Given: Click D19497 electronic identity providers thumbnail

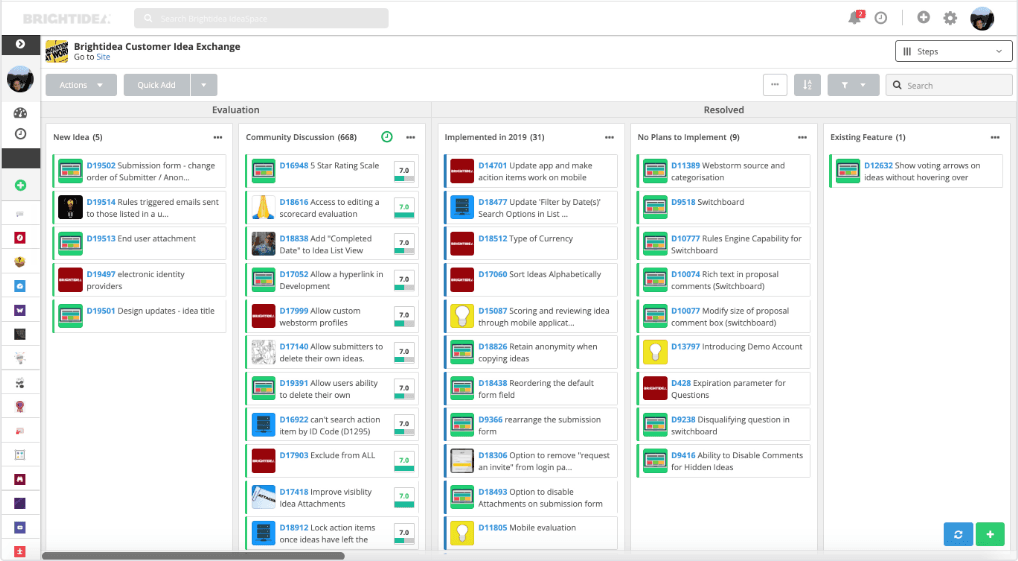Looking at the screenshot, I should pos(70,280).
